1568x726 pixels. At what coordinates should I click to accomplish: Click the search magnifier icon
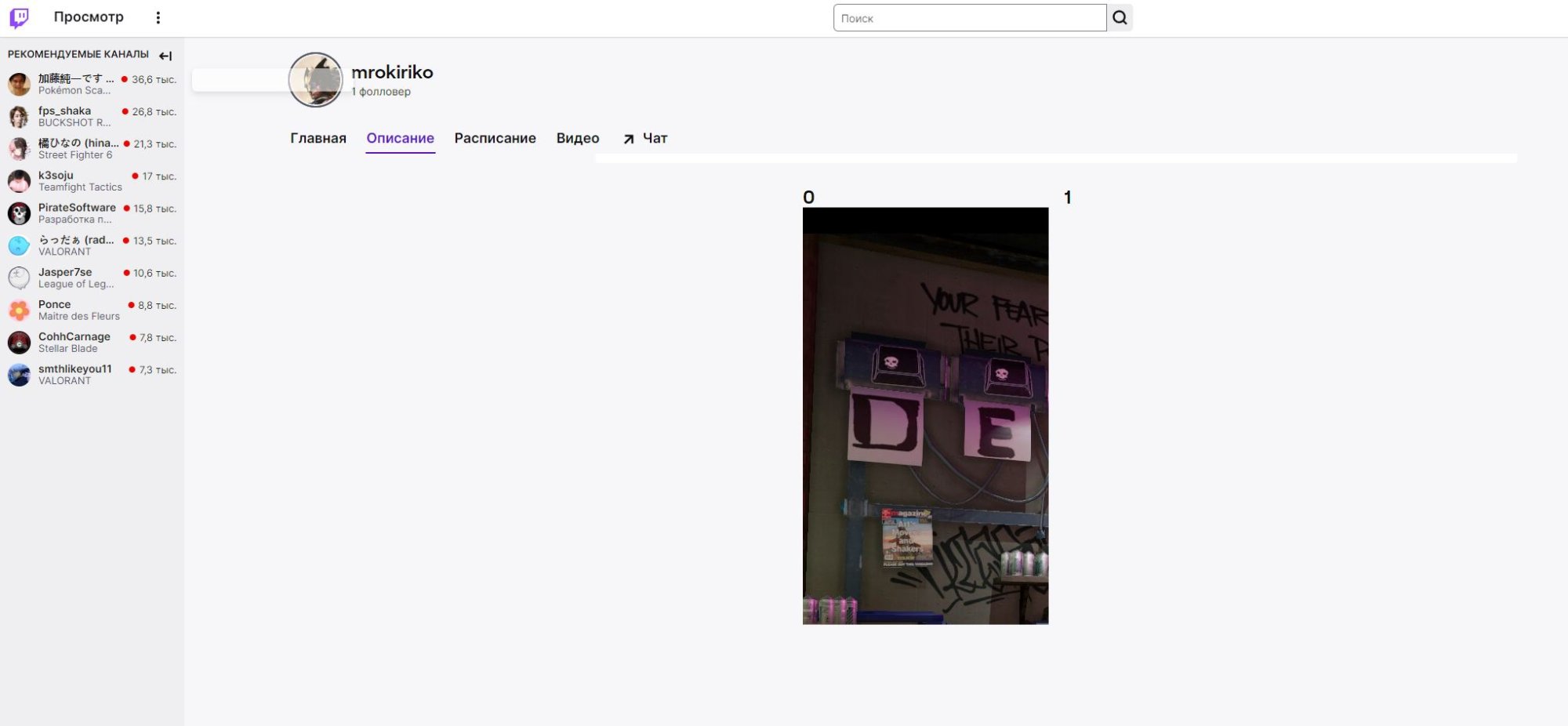click(x=1120, y=17)
